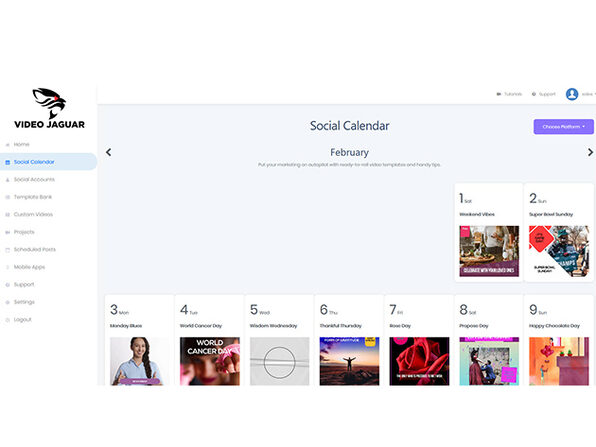Screen dimensions: 596x447
Task: Go to the previous month with the left arrow
Action: coord(109,152)
